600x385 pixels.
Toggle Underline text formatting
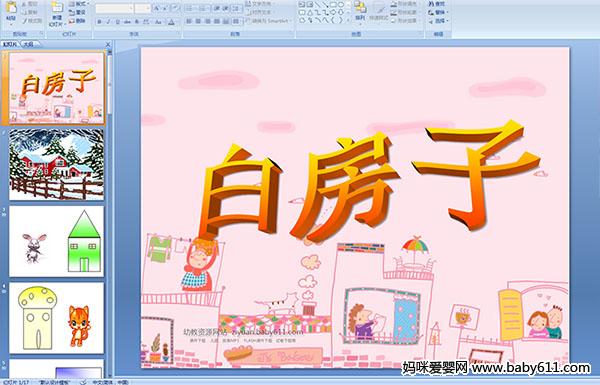tap(117, 22)
